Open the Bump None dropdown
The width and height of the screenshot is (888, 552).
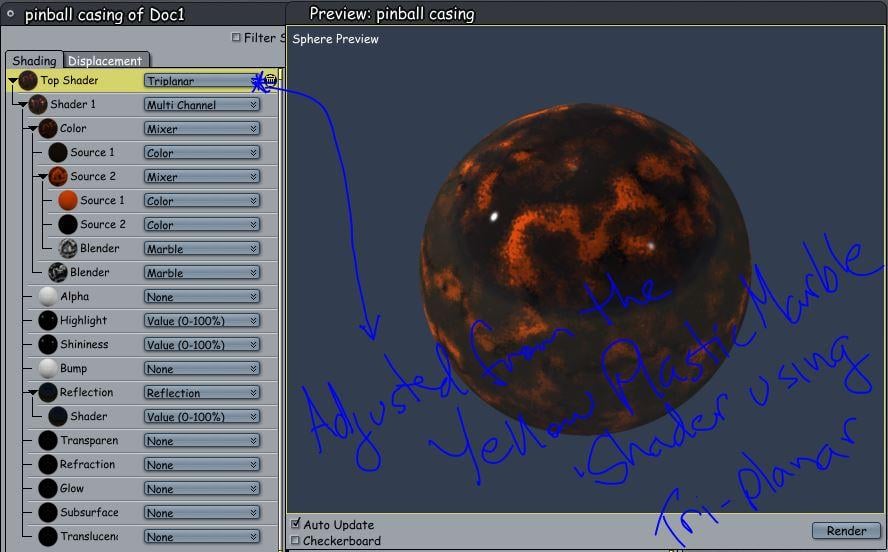tap(202, 369)
